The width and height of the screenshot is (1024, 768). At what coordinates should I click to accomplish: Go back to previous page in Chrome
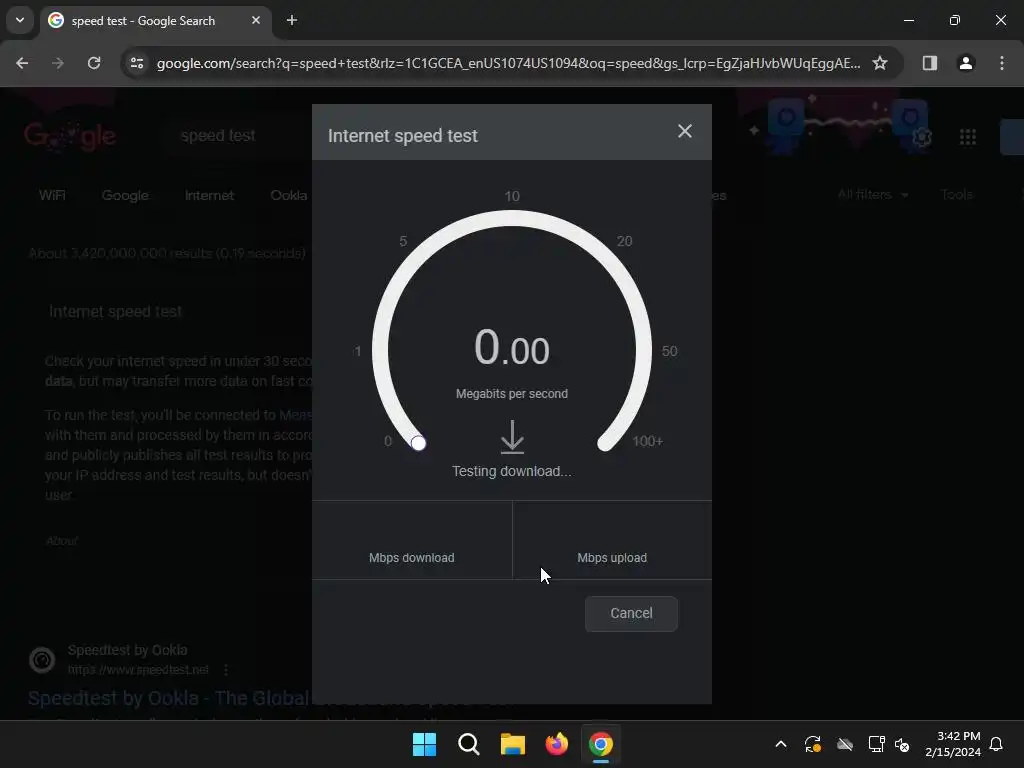22,63
